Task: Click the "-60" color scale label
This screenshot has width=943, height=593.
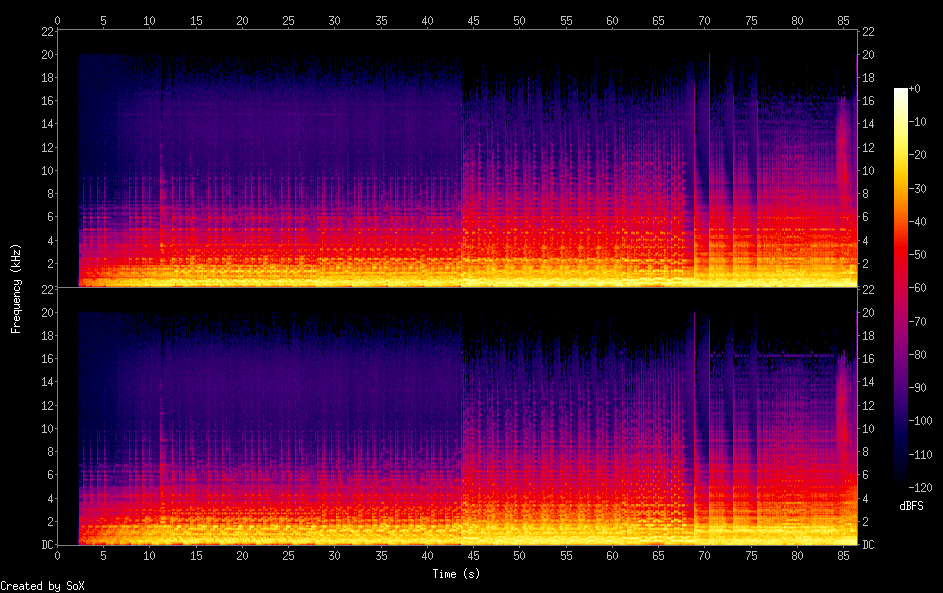Action: (917, 287)
